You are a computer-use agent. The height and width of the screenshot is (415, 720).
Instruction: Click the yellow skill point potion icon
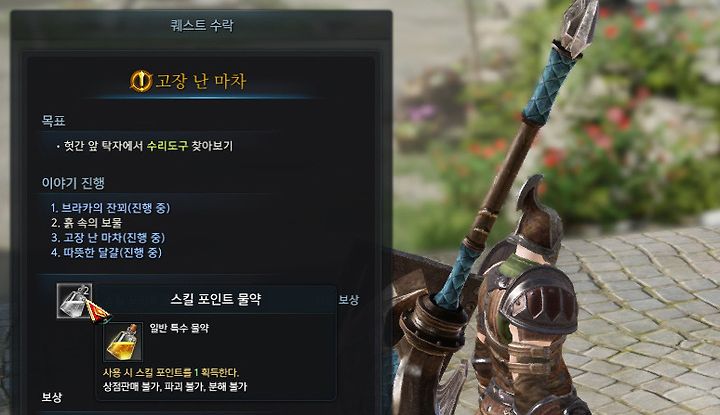pos(123,342)
